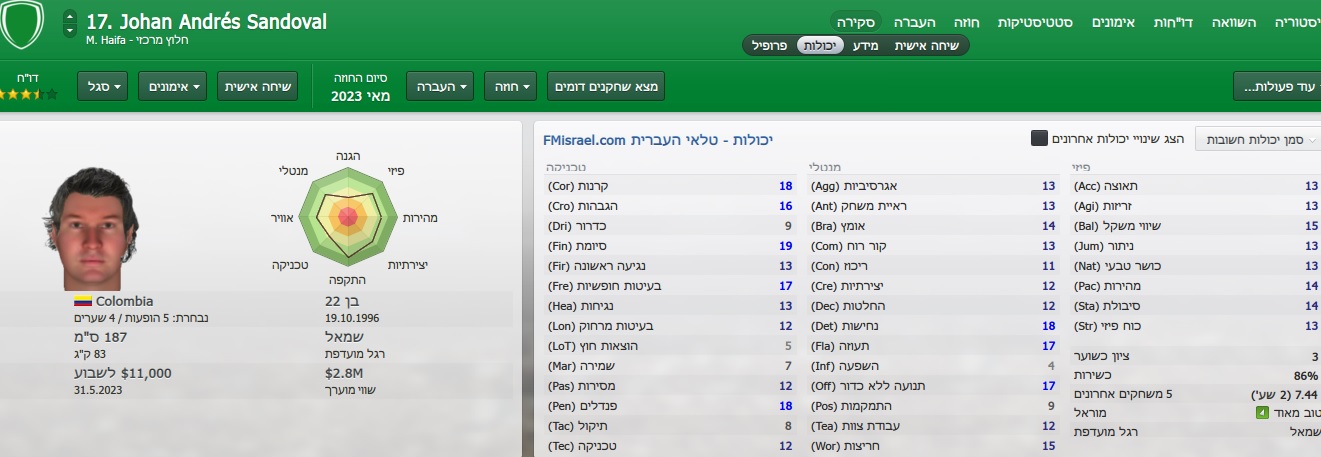Open the סמן יכולות חשובות dropdown

[1258, 140]
